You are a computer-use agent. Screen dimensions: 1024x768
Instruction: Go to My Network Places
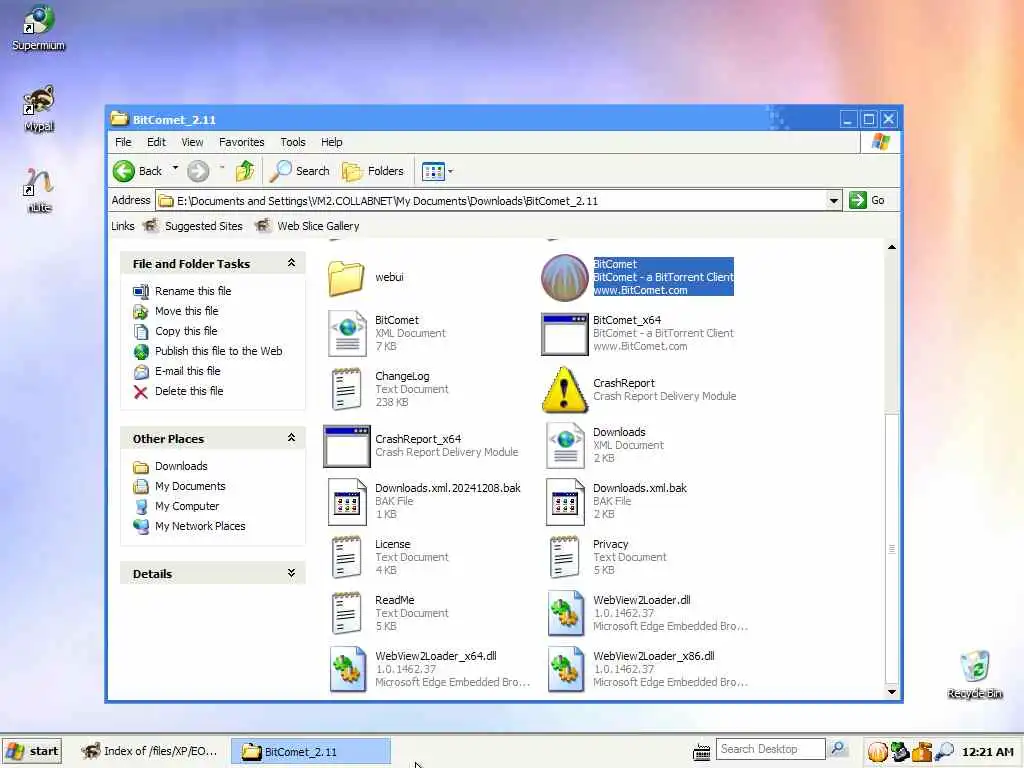189,526
